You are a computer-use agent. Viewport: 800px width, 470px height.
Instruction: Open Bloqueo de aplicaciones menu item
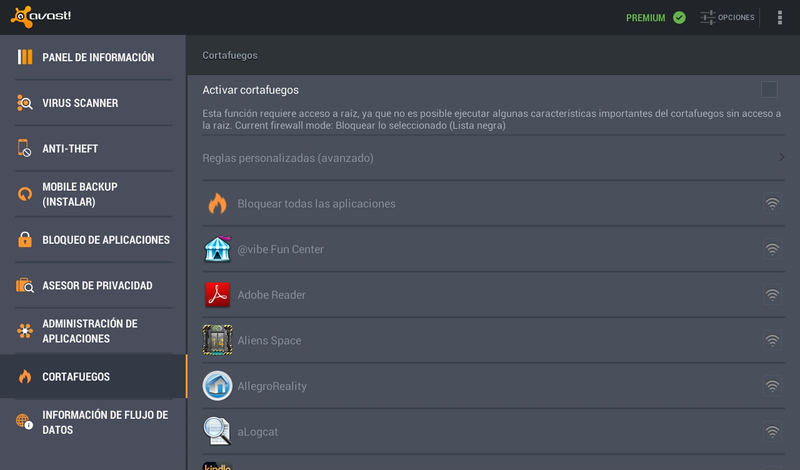click(93, 240)
